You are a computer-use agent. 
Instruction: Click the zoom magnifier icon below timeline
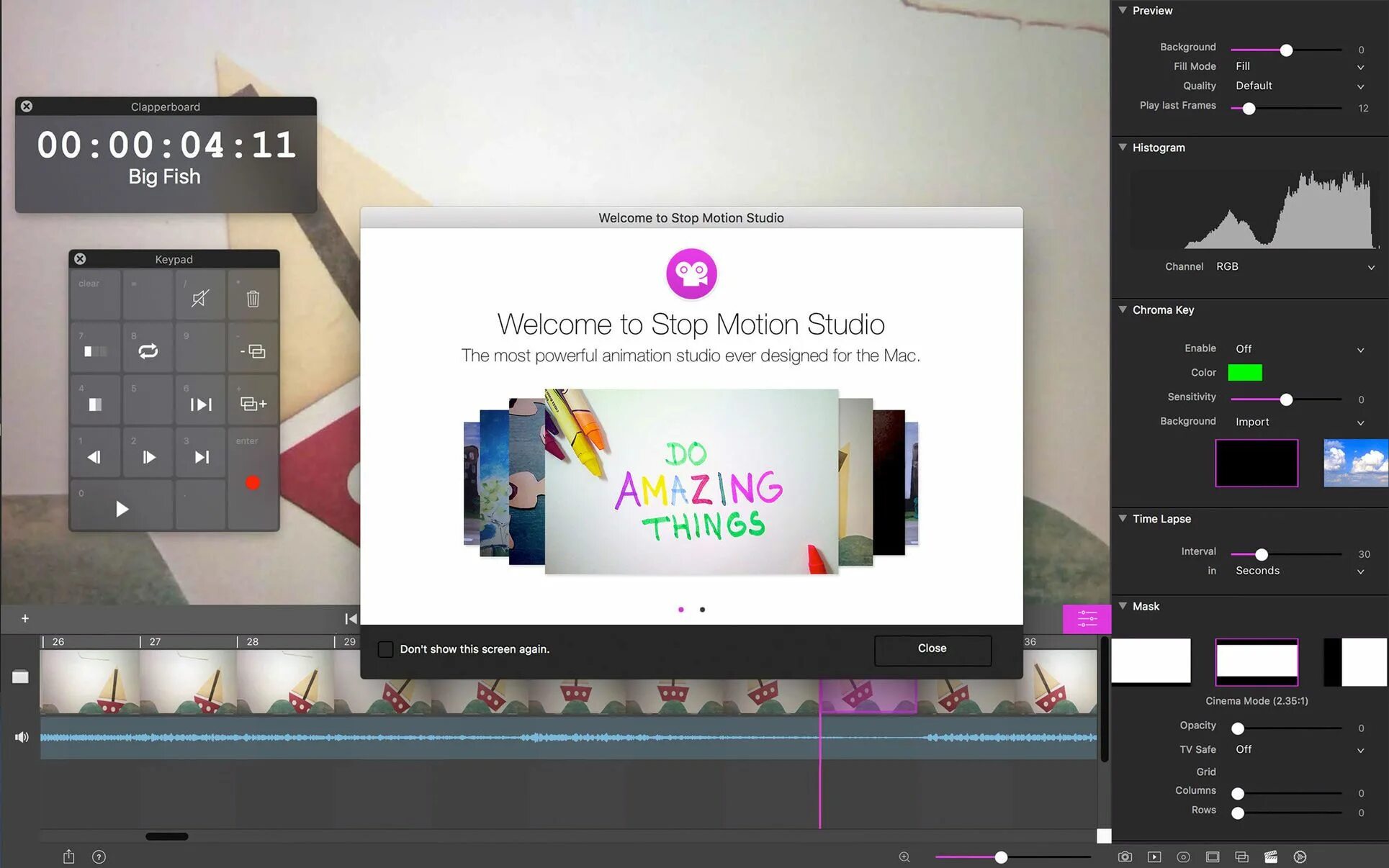(904, 856)
